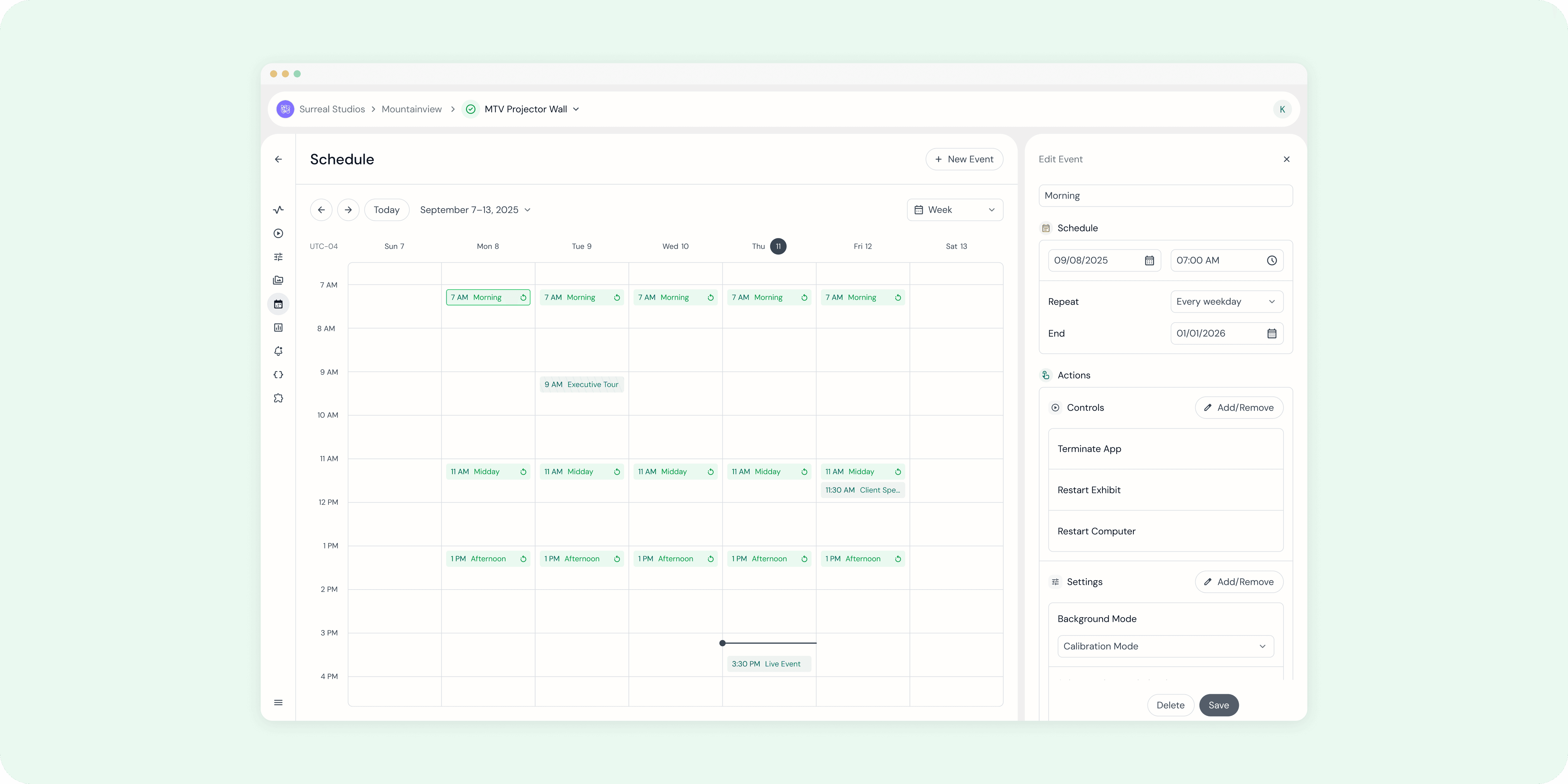Image resolution: width=1568 pixels, height=784 pixels.
Task: Open the media gallery sidebar icon
Action: pos(278,280)
